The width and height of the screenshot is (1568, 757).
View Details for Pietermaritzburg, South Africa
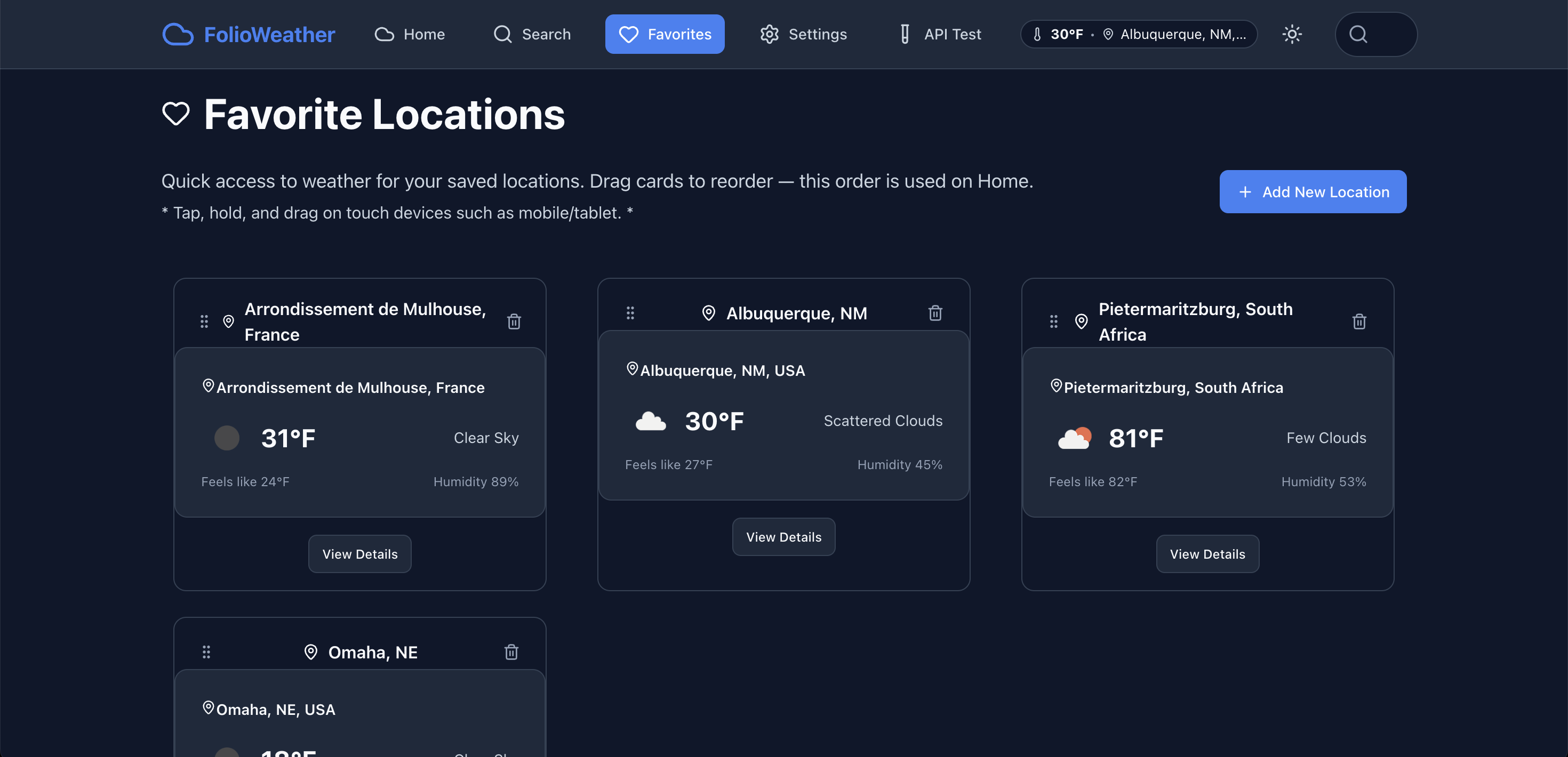[1207, 554]
